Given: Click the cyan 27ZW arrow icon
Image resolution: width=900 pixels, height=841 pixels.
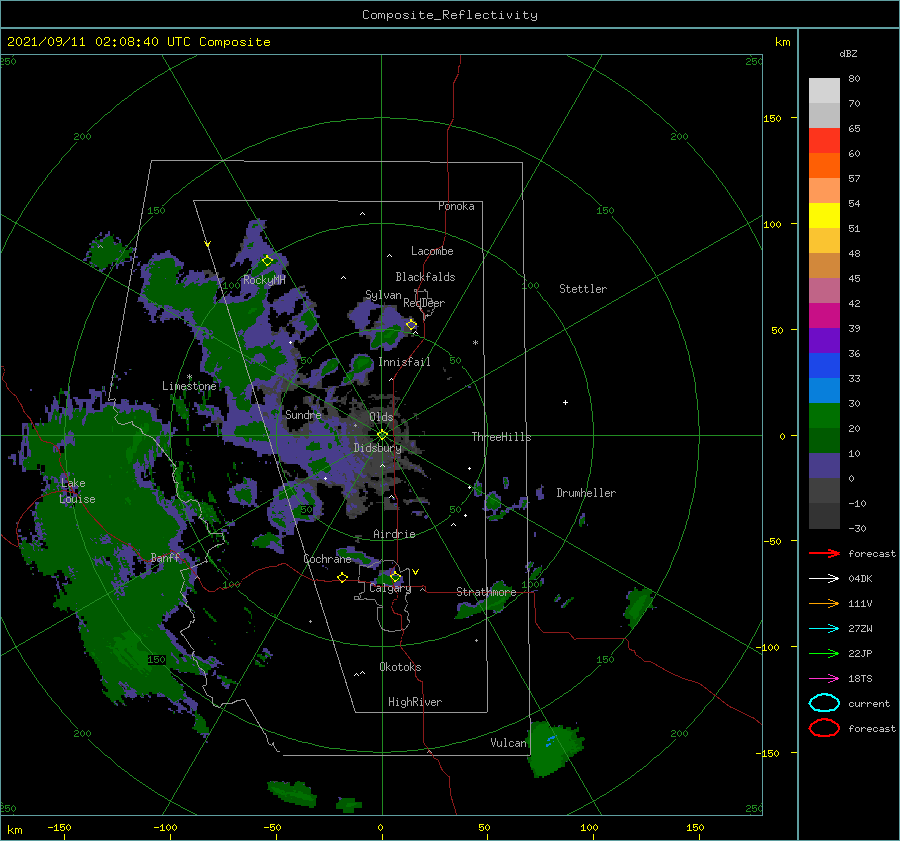Looking at the screenshot, I should coord(824,629).
